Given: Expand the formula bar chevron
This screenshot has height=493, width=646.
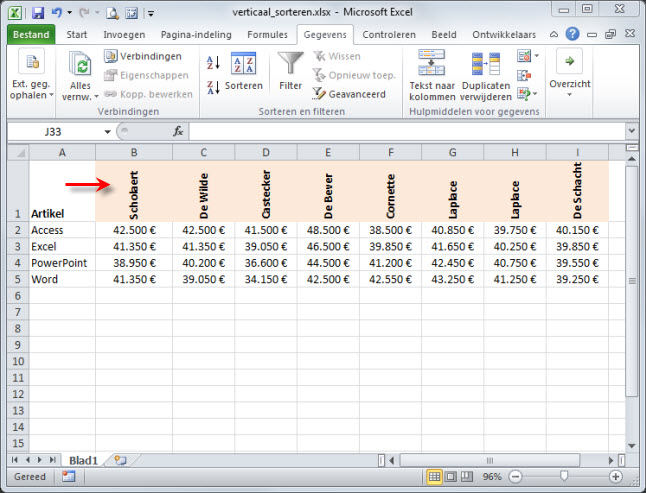Looking at the screenshot, I should tap(632, 131).
